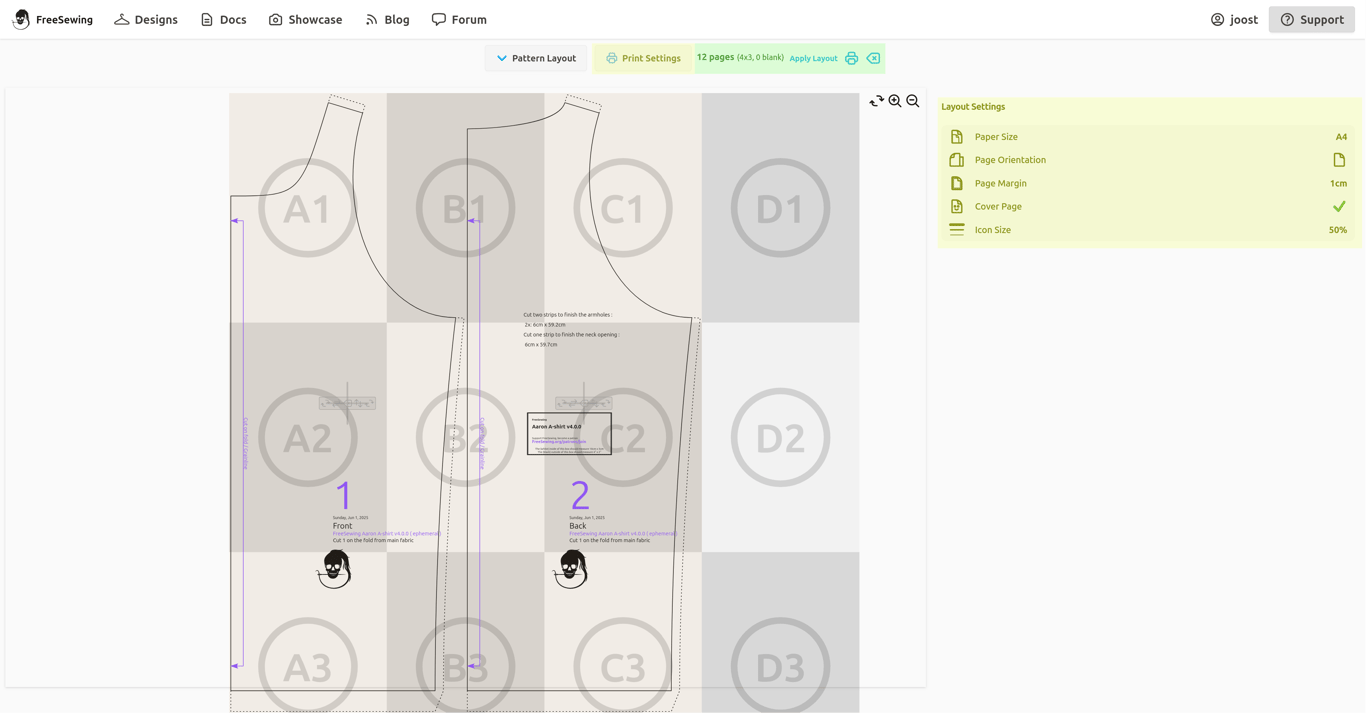Screen dimensions: 1366x713
Task: Click the Page Margin icon
Action: point(956,183)
